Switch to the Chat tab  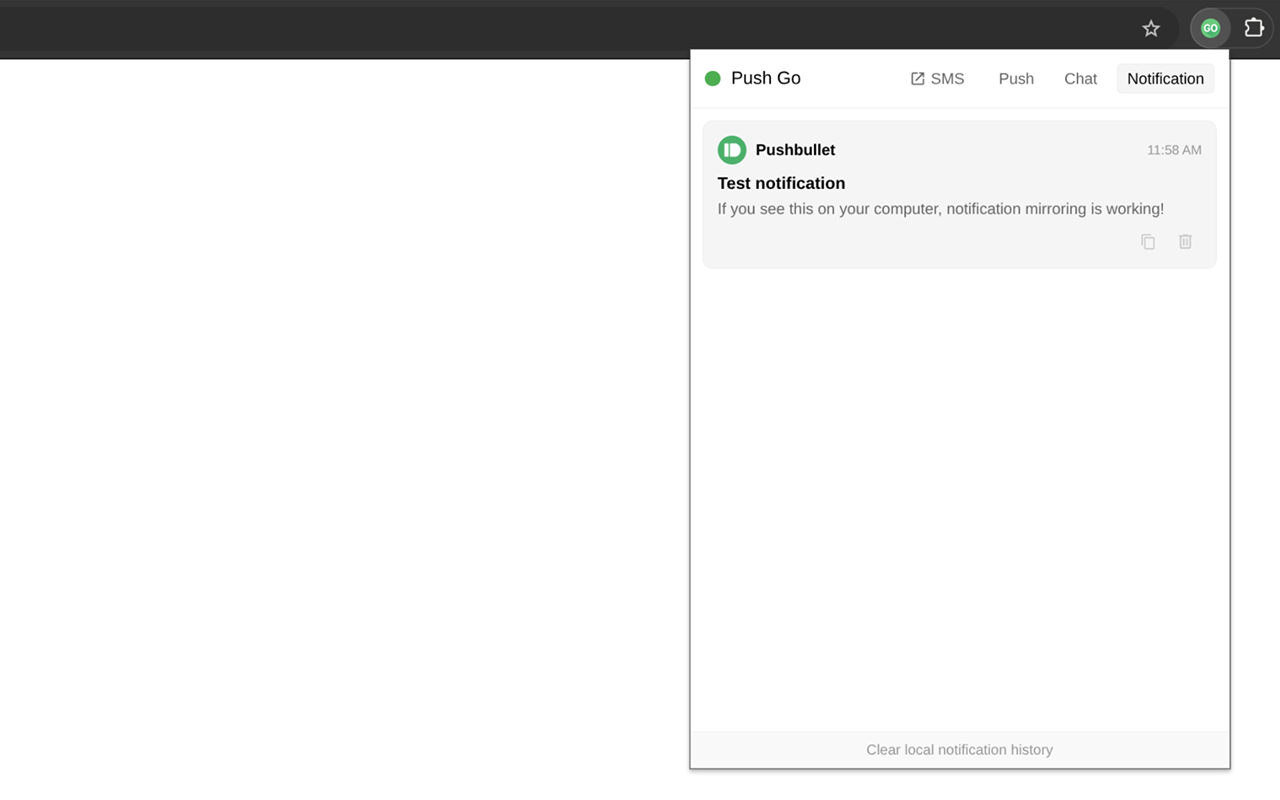point(1080,79)
